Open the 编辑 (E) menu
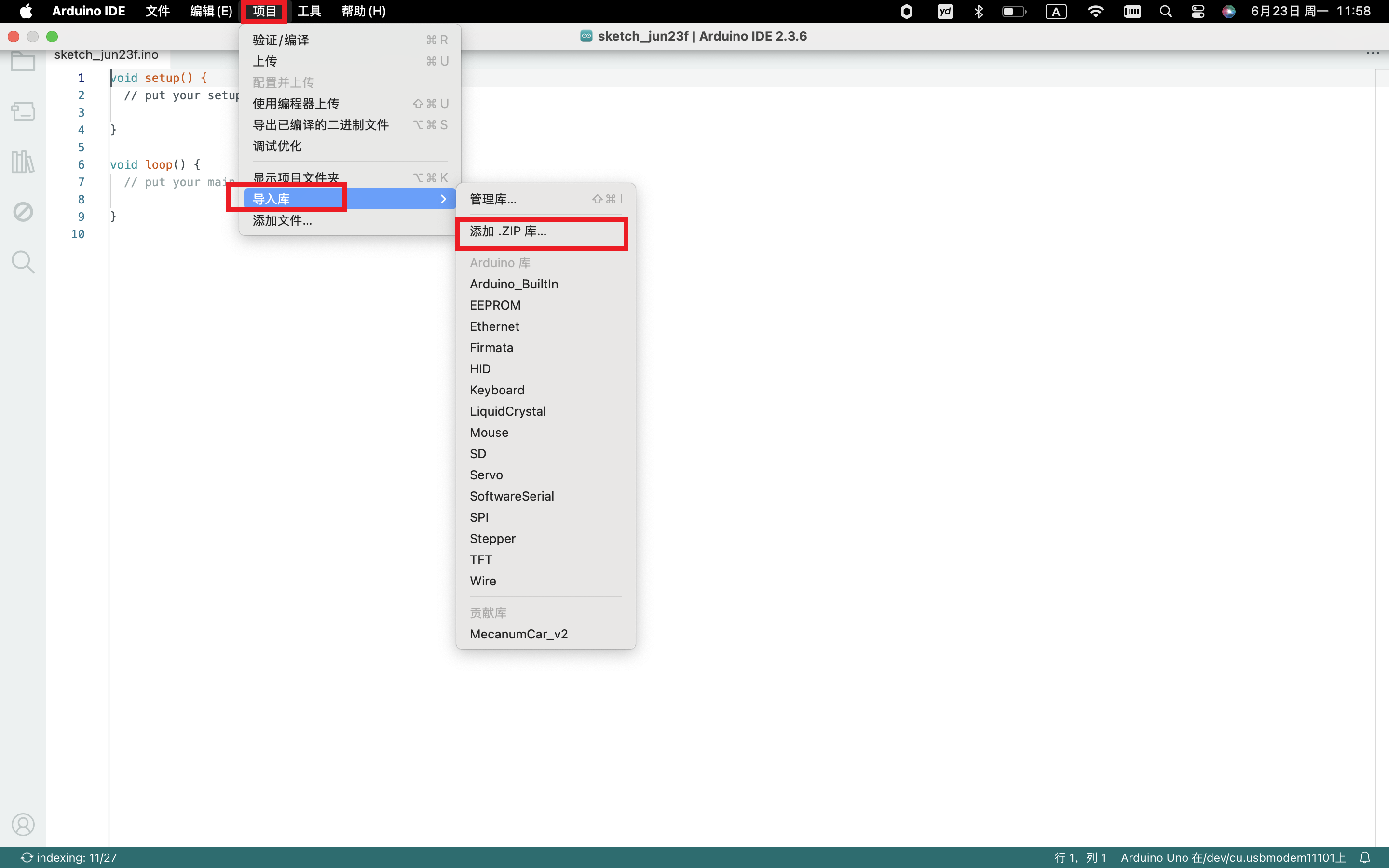The width and height of the screenshot is (1389, 868). pyautogui.click(x=211, y=12)
